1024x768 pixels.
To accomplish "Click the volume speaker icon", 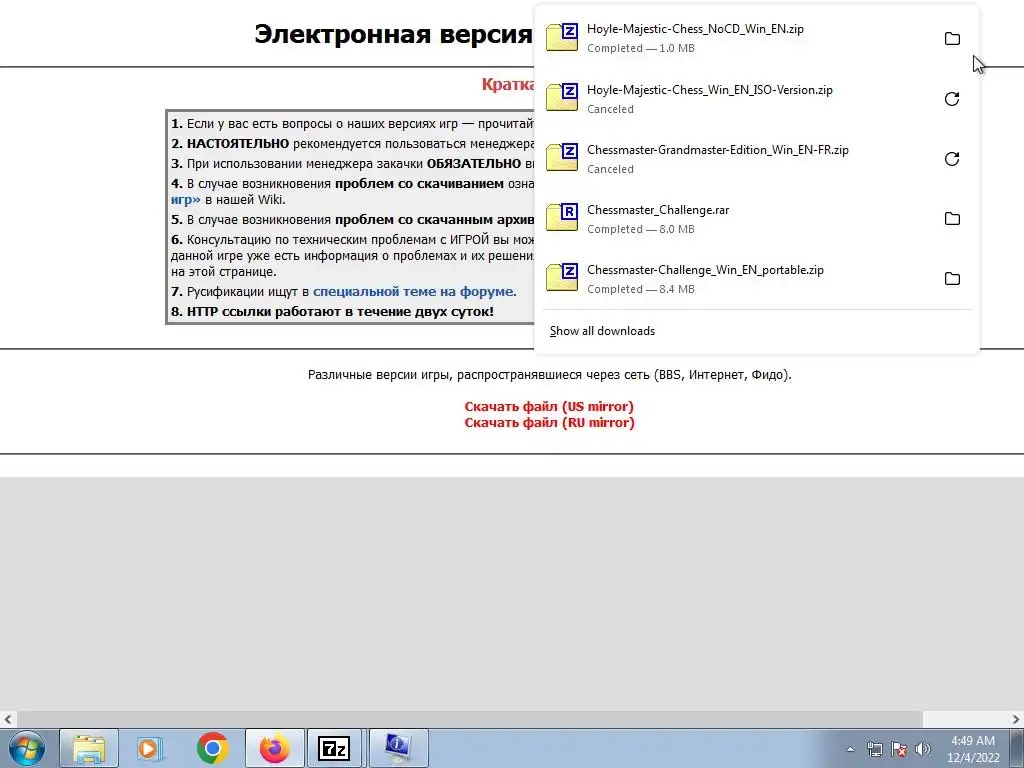I will pos(923,749).
